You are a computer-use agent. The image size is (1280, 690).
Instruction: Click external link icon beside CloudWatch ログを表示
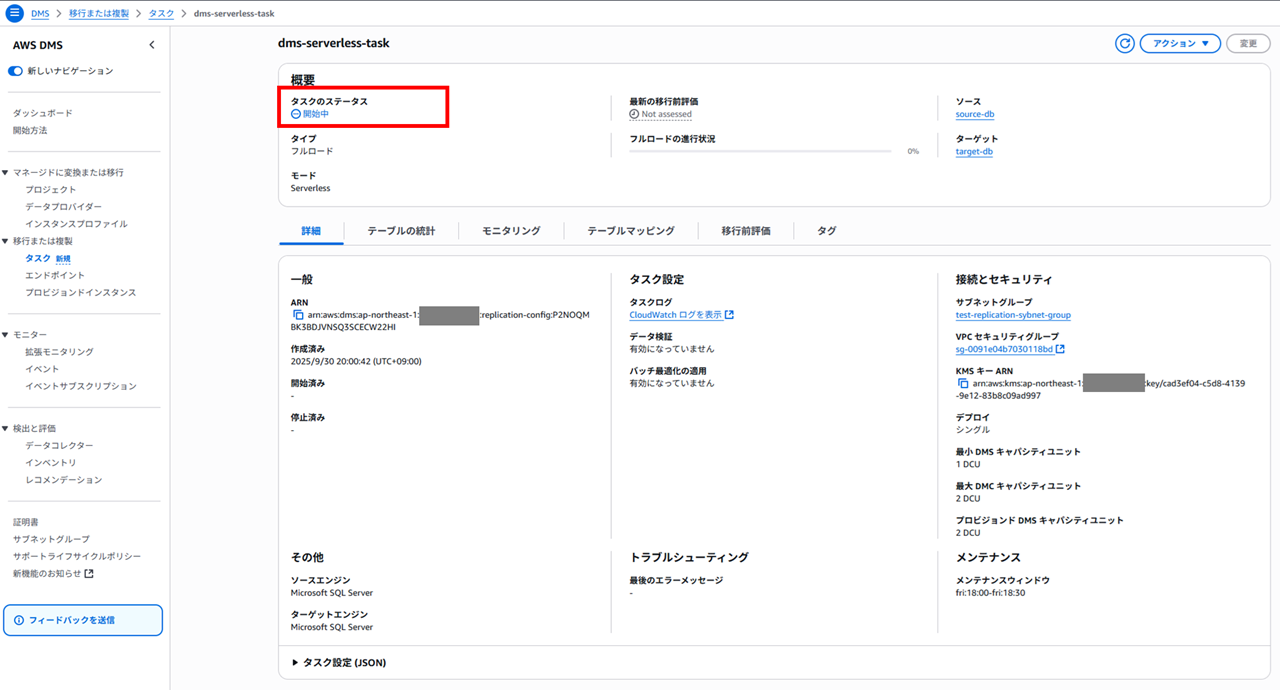(729, 315)
